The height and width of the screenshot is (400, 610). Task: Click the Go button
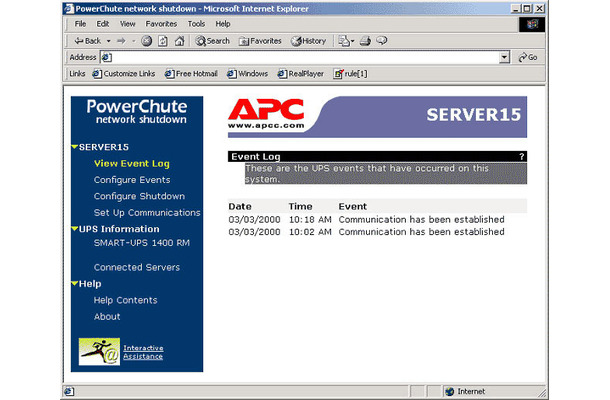[528, 58]
